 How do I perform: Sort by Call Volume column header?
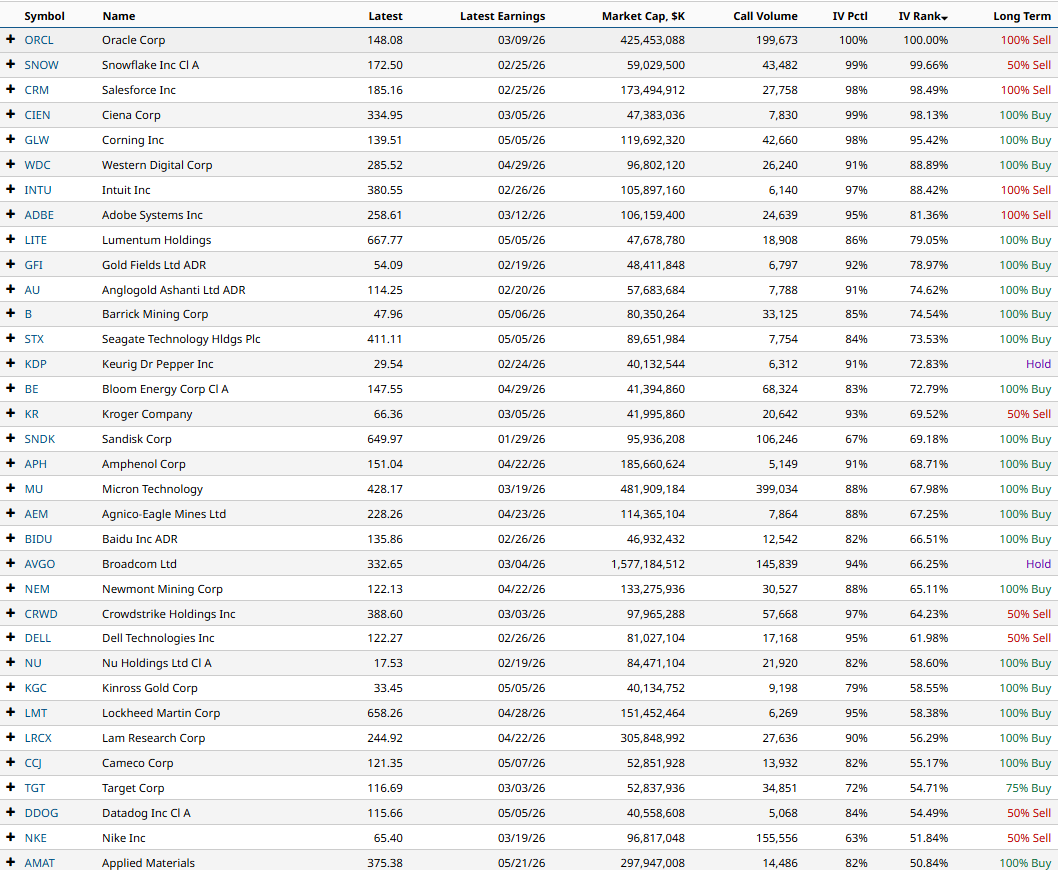coord(765,16)
